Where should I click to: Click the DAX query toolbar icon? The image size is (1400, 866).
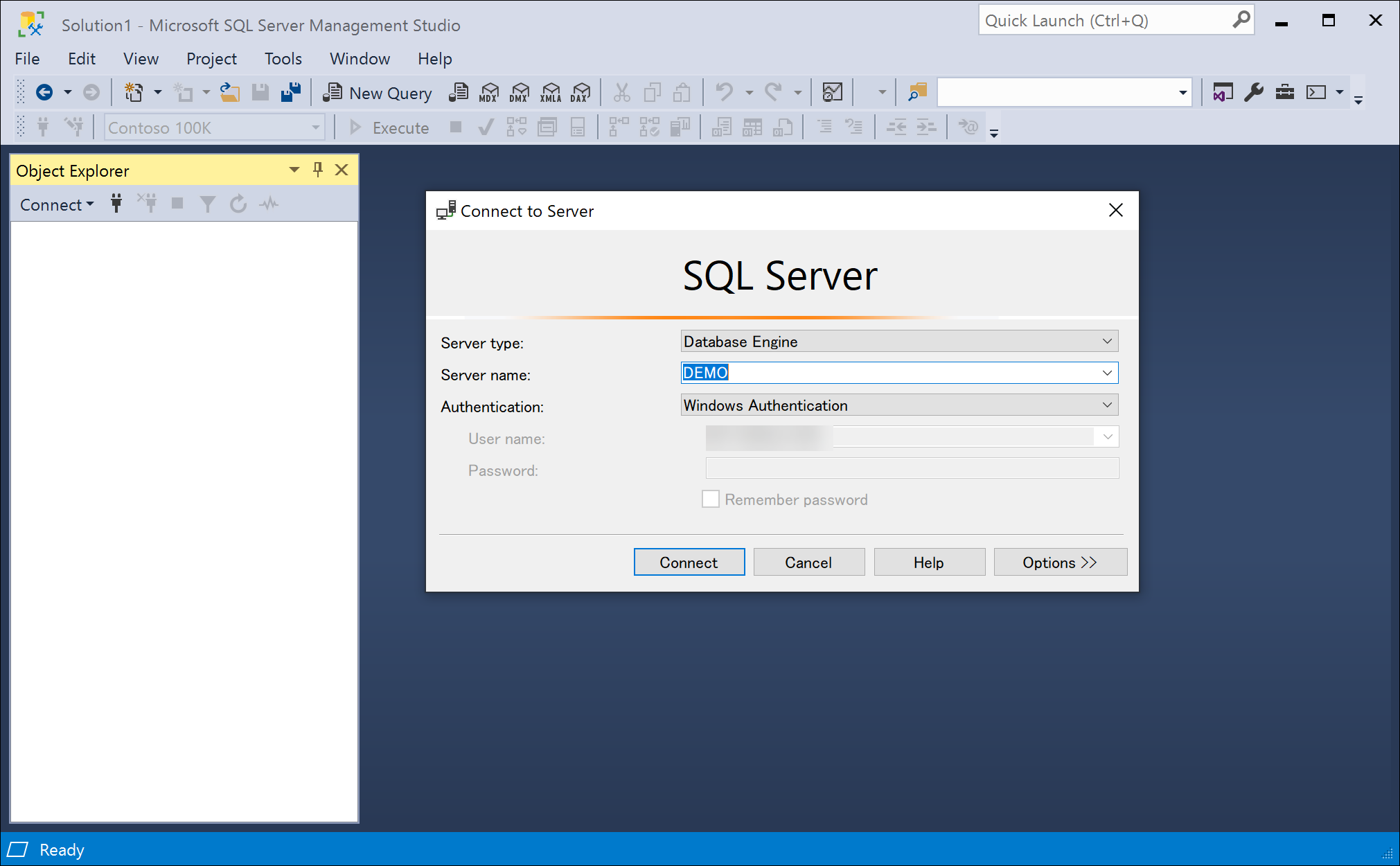581,92
